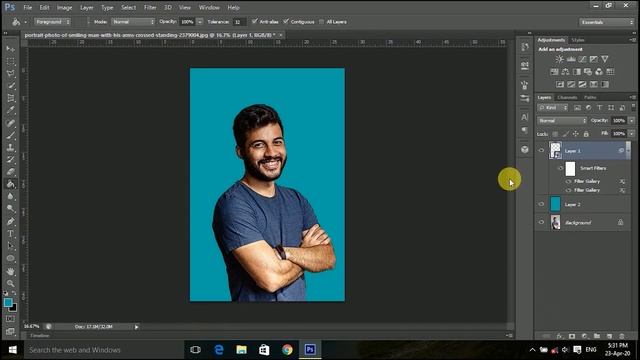Viewport: 640px width, 360px height.
Task: Add a Channel Mixer adjustment
Action: [599, 72]
